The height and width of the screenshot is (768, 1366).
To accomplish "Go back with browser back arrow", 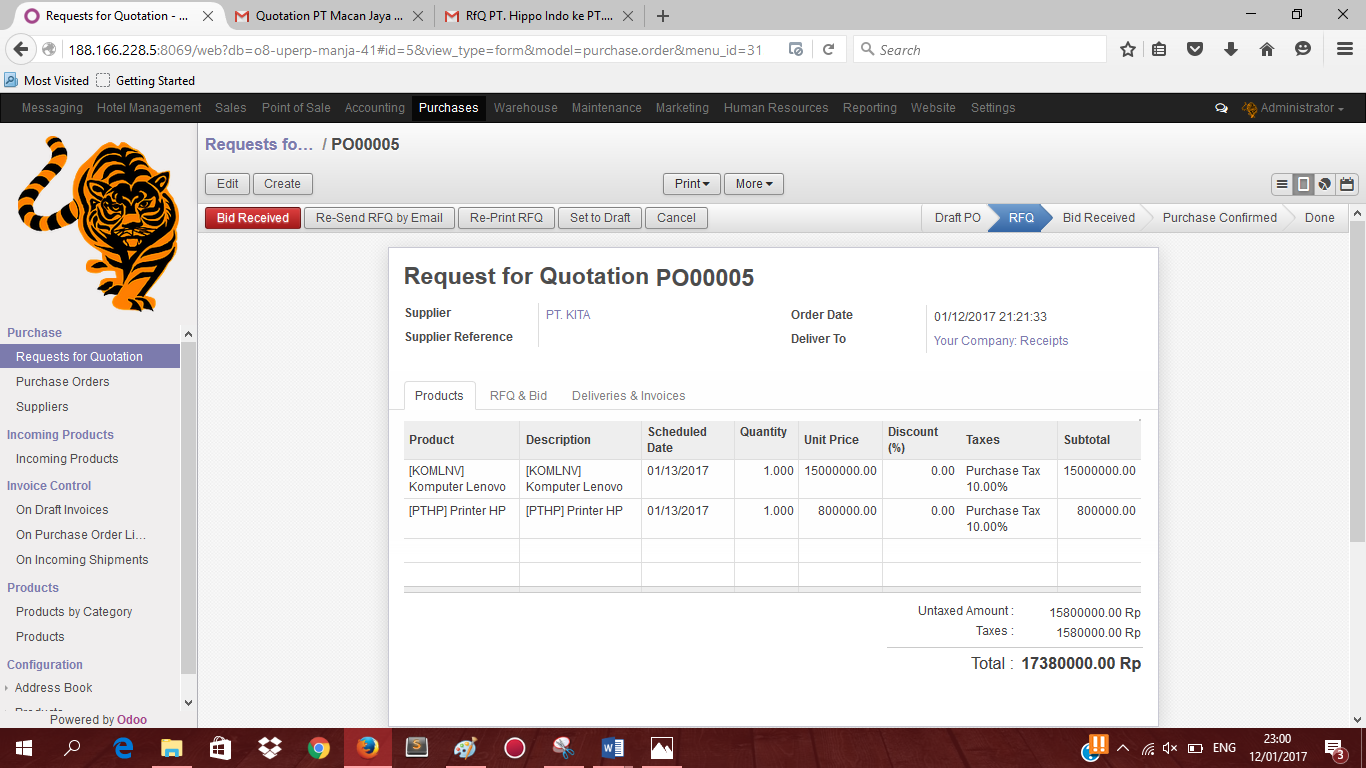I will pyautogui.click(x=21, y=49).
